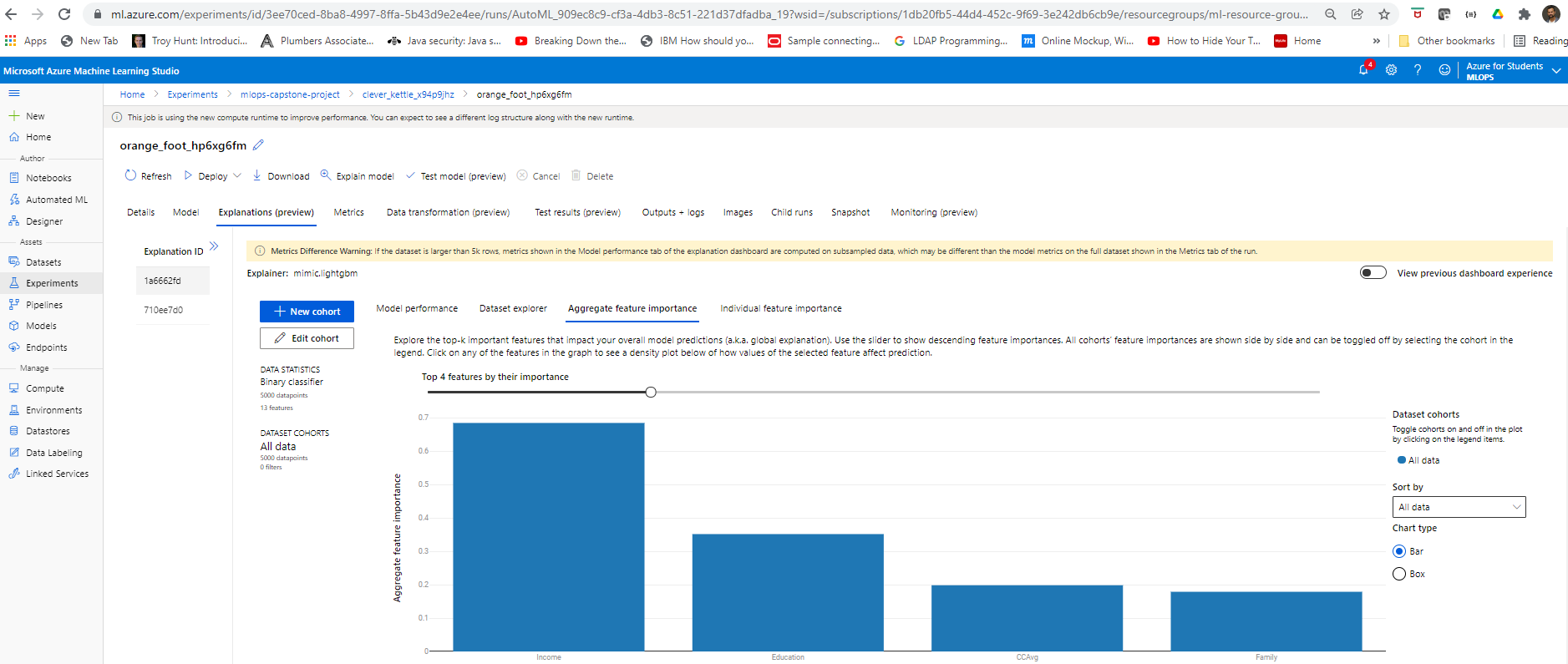Go to Datasets in sidebar
This screenshot has height=664, width=1568.
pos(43,262)
